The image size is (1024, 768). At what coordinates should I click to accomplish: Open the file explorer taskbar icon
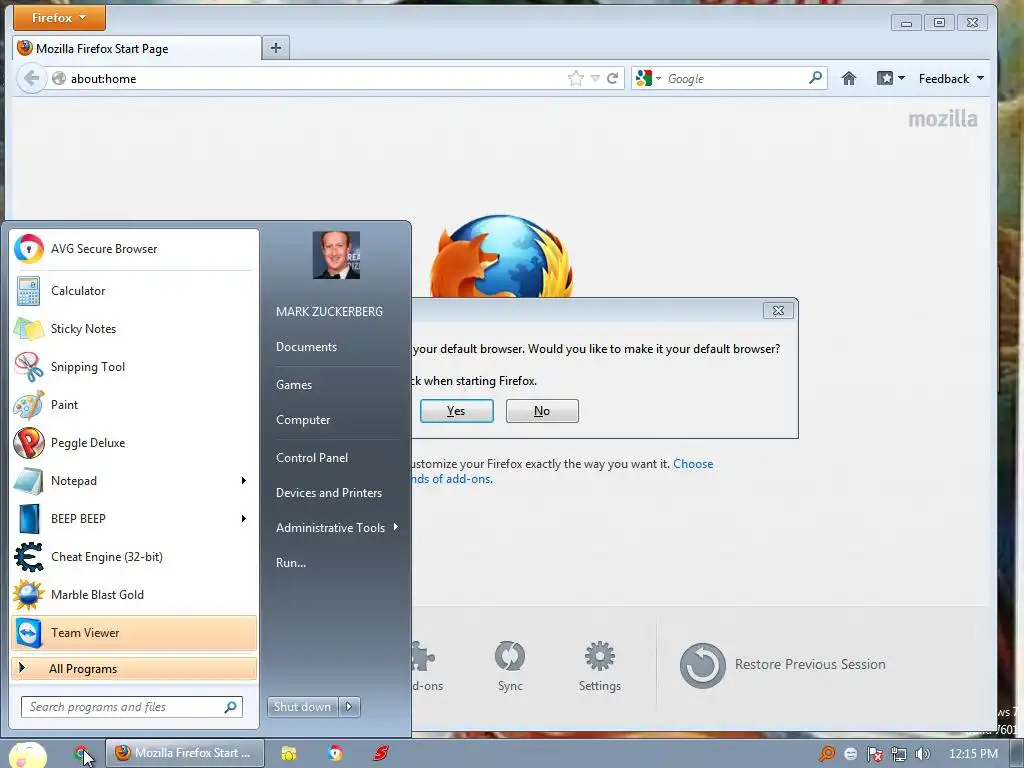tap(289, 754)
